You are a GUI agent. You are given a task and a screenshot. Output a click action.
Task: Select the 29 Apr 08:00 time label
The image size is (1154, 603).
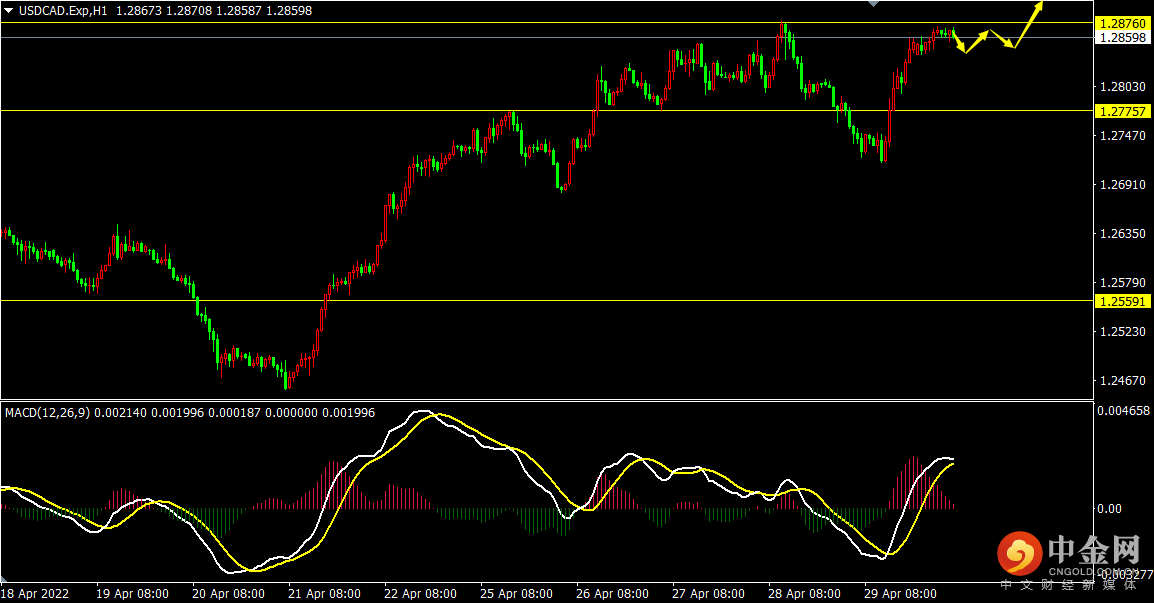(900, 593)
